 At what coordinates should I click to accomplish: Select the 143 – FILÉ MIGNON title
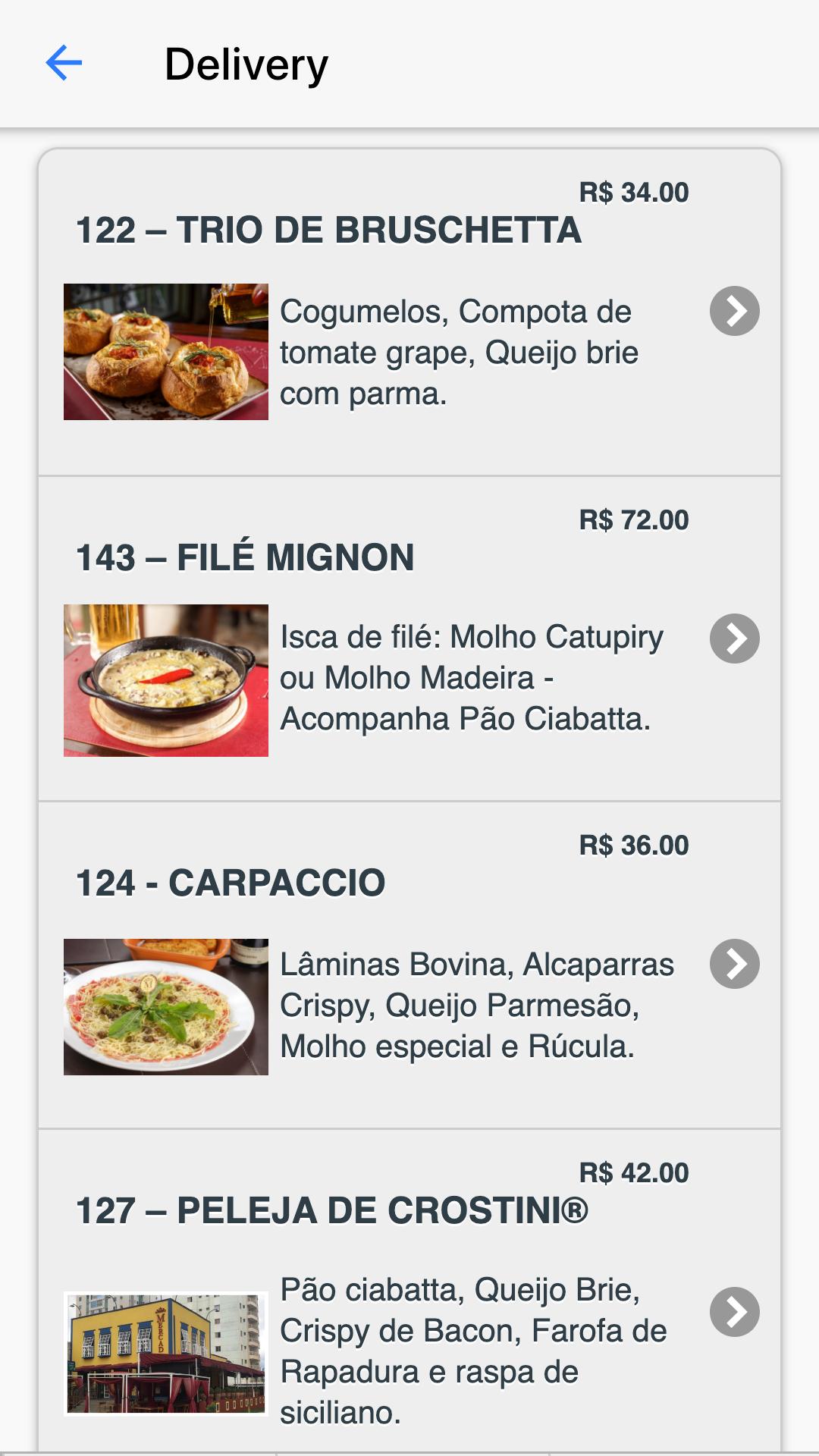pos(245,557)
